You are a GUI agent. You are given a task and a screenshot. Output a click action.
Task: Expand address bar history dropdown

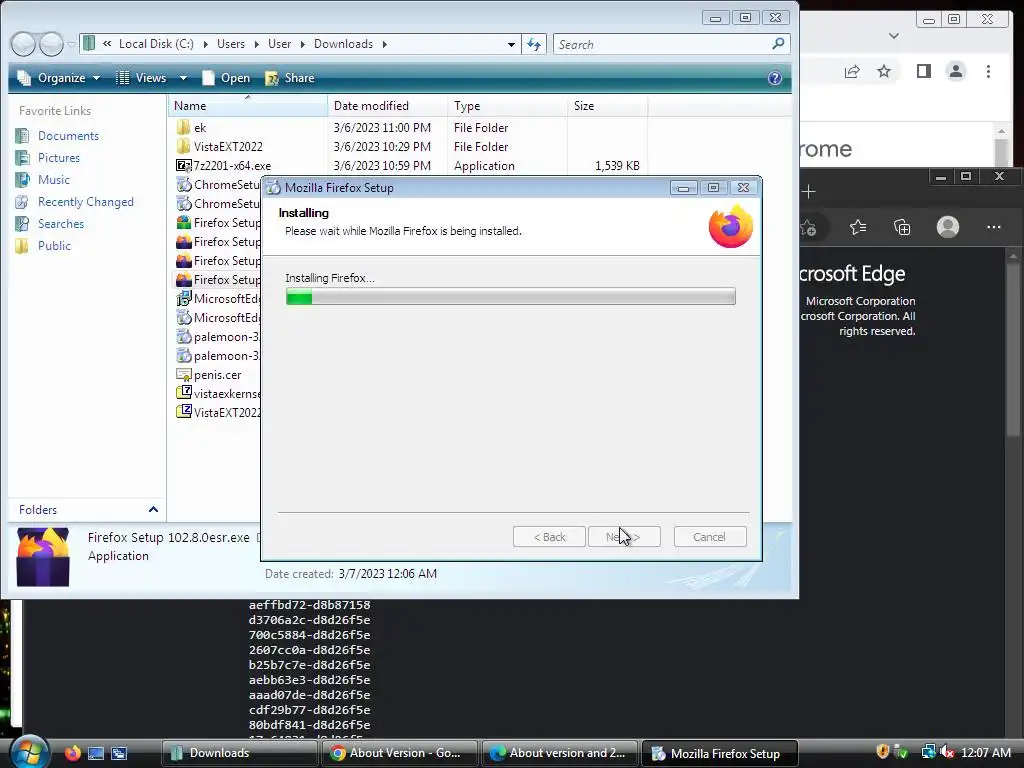(511, 44)
